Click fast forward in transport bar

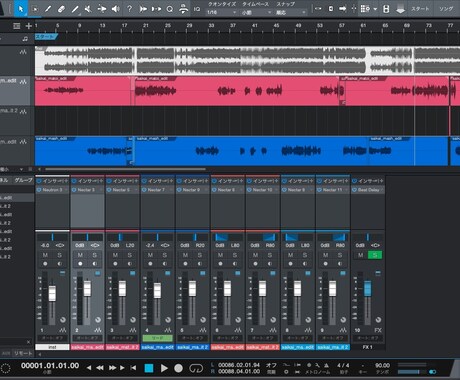[113, 368]
